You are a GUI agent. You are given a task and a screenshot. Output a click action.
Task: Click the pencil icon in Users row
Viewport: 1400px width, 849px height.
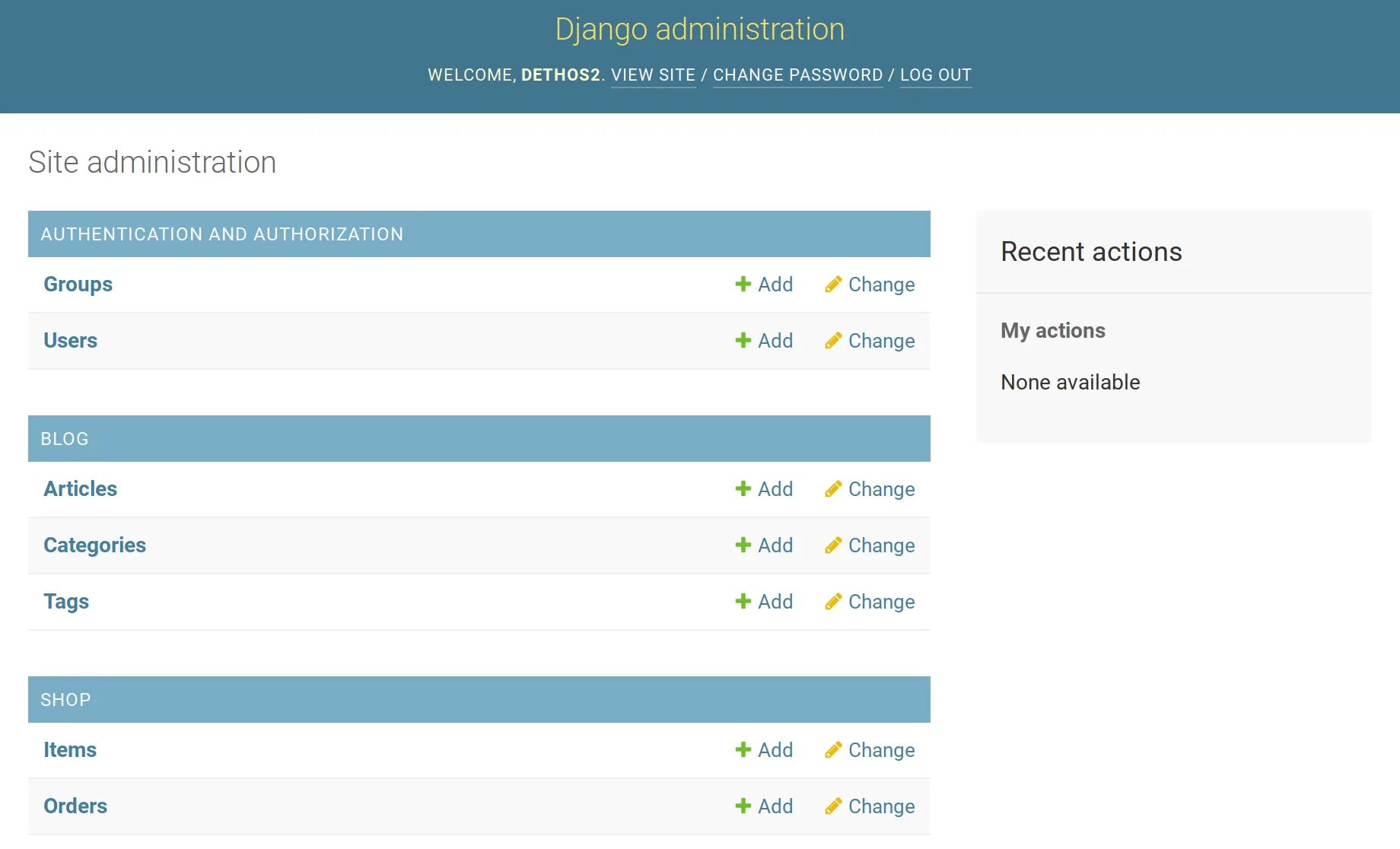click(833, 340)
